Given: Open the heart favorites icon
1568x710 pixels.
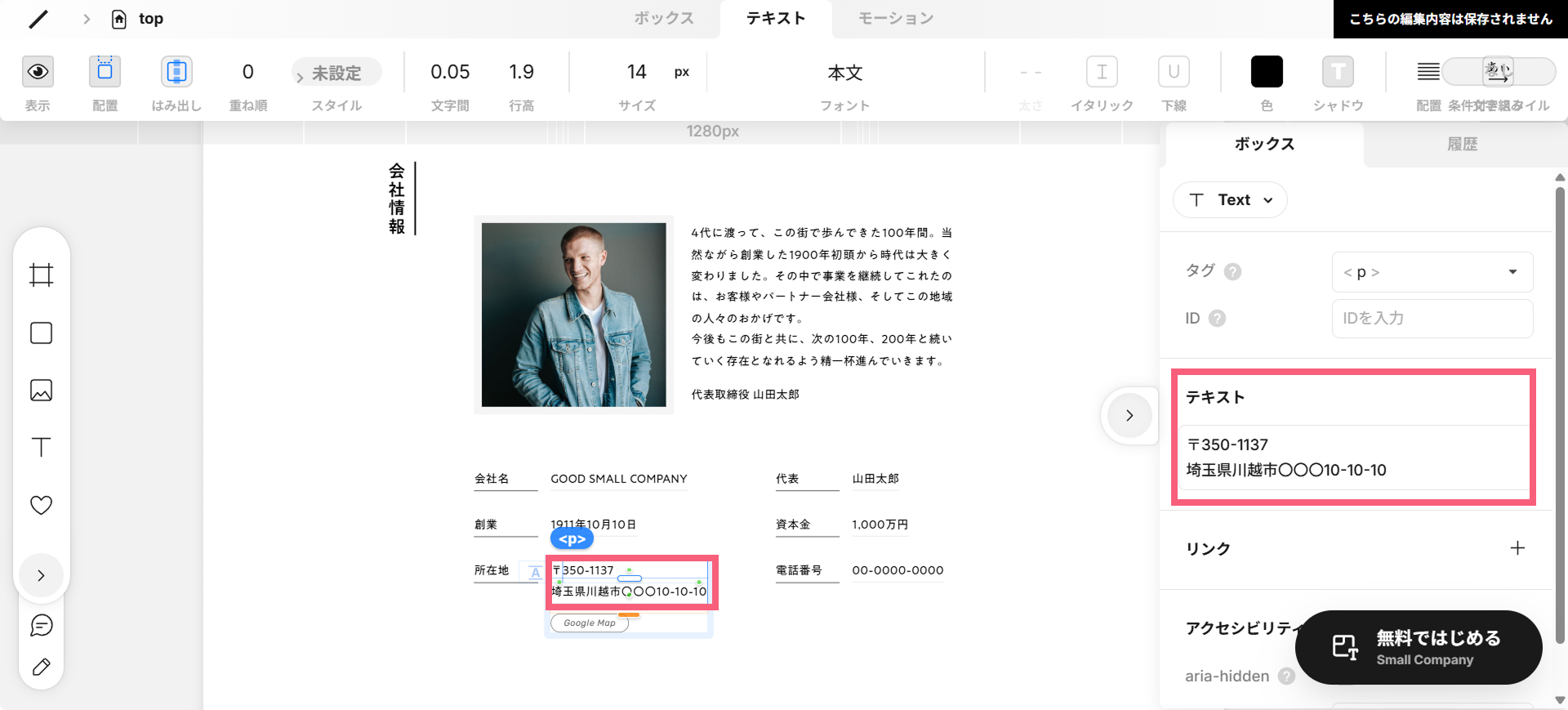Looking at the screenshot, I should 41,505.
